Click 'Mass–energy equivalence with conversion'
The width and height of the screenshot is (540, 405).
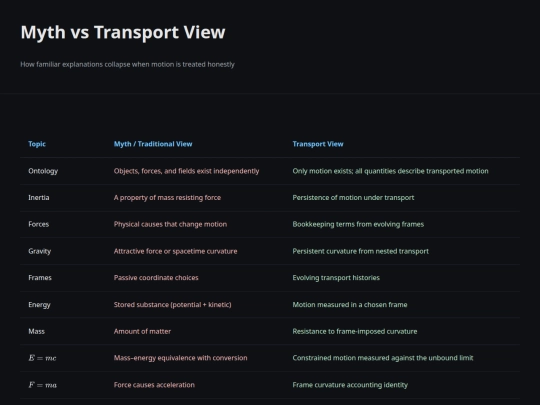click(x=180, y=358)
